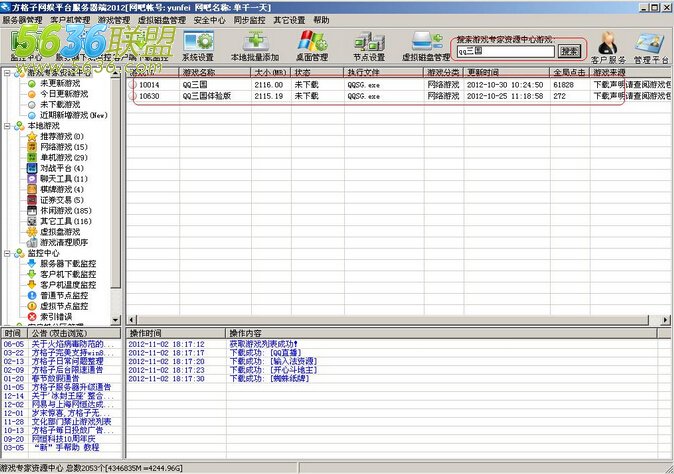This screenshot has width=674, height=474.
Task: Collapse the 监控中心 tree node
Action: tap(7, 254)
